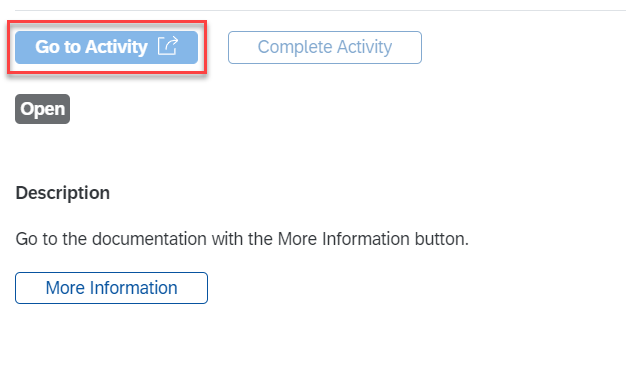Viewport: 626px width, 366px height.
Task: Click the horizontal divider line at top
Action: (320, 10)
